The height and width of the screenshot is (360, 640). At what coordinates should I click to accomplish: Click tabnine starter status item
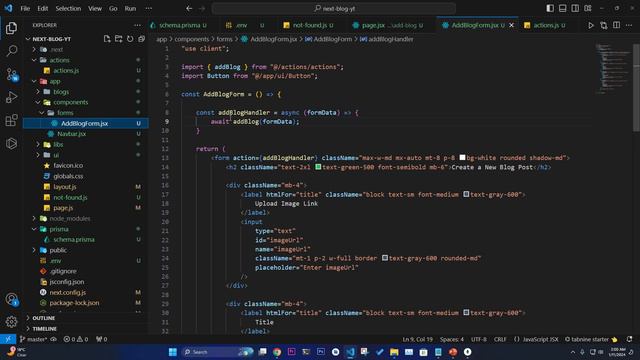coord(591,339)
